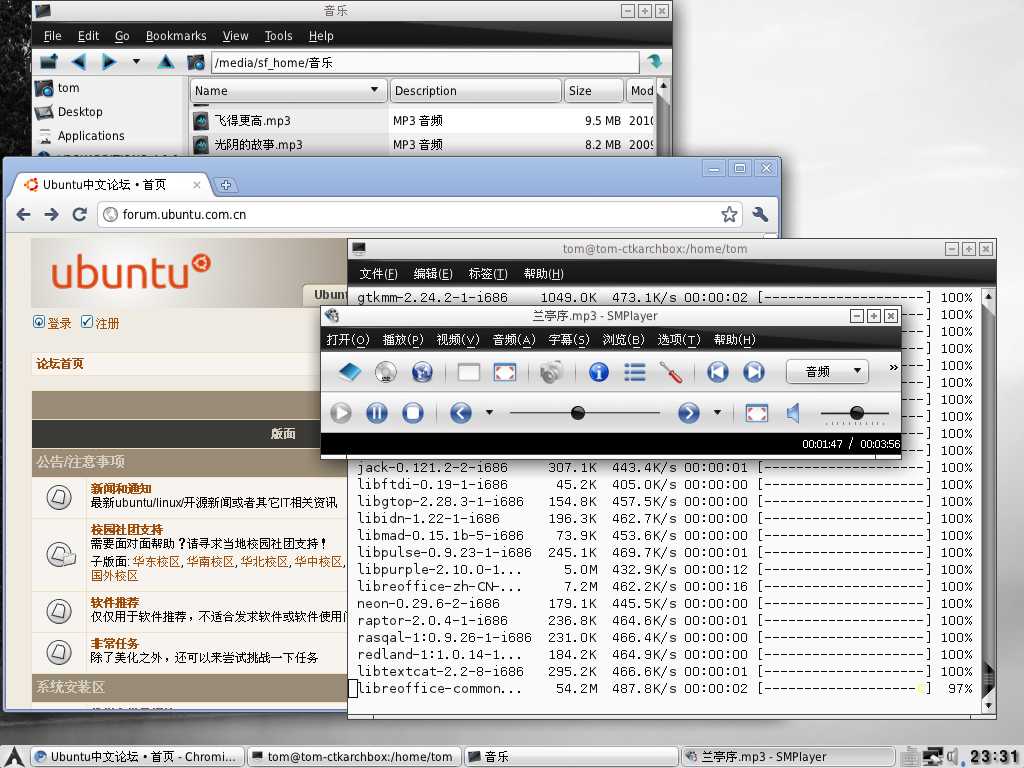Viewport: 1024px width, 768px height.
Task: Click the go/jump arrow next to path bar
Action: [654, 62]
